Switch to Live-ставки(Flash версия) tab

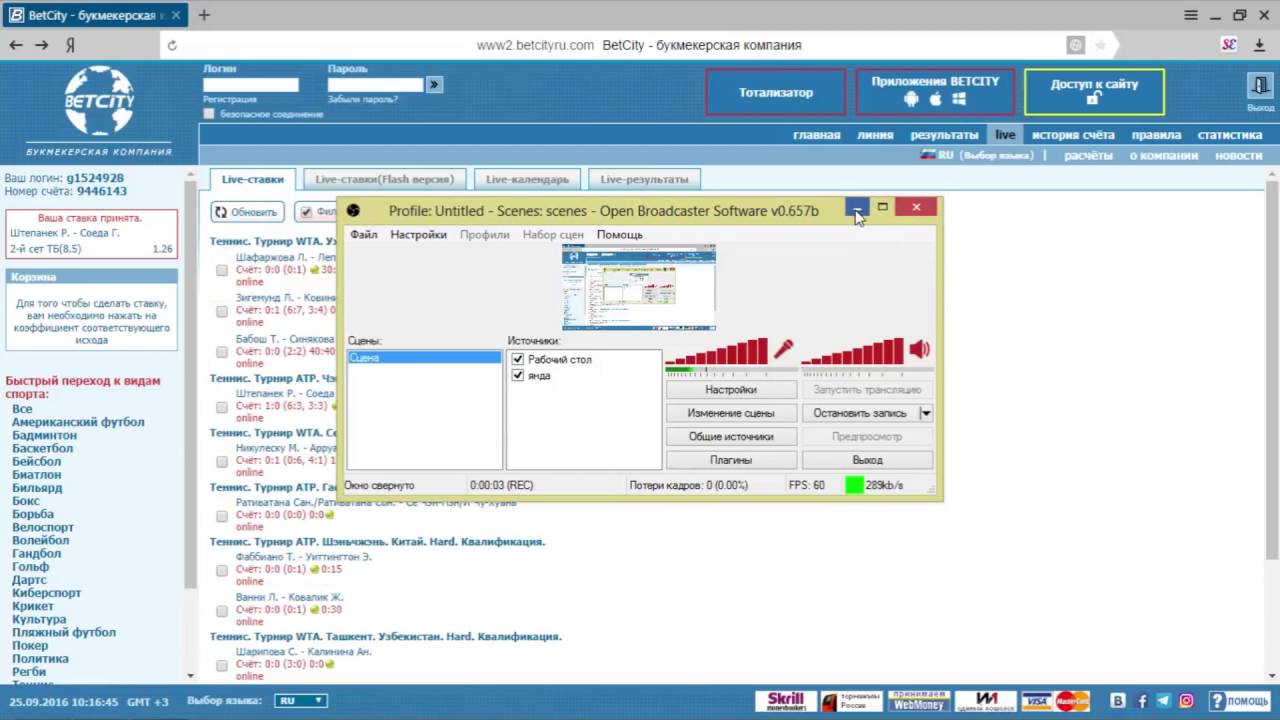coord(385,179)
